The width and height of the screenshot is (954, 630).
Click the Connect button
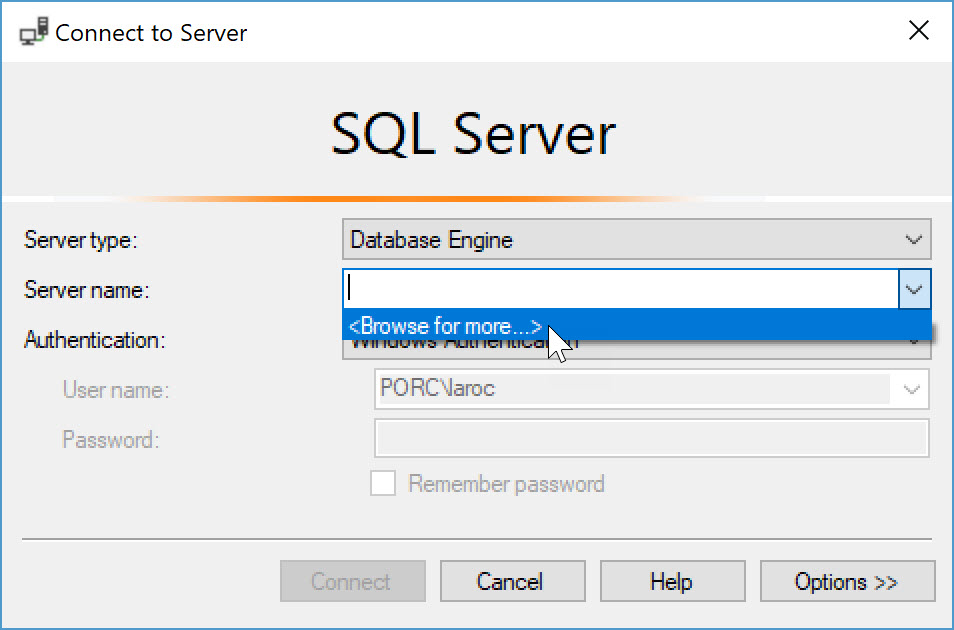352,581
